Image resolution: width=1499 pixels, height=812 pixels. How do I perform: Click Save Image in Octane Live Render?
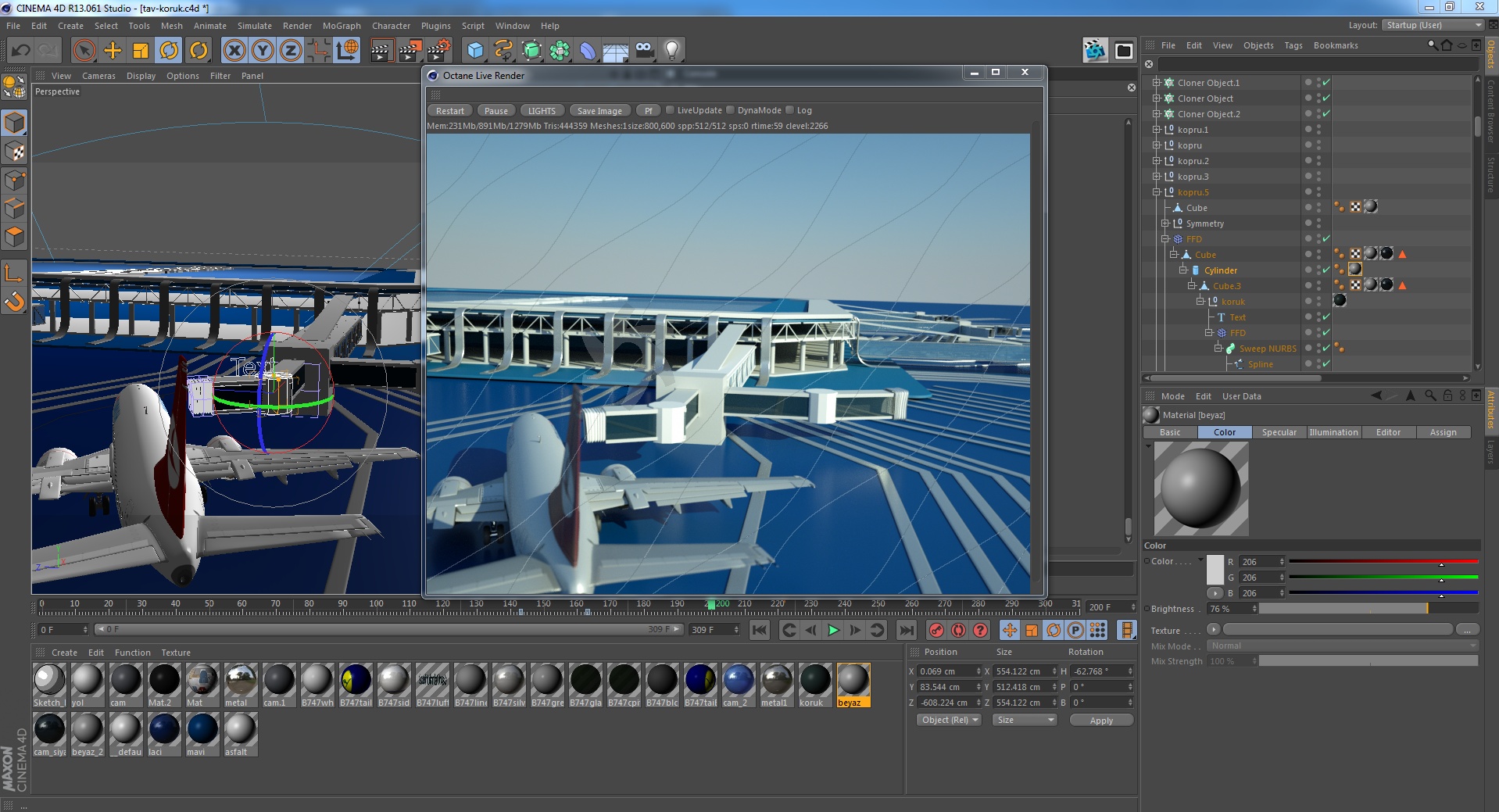[599, 111]
